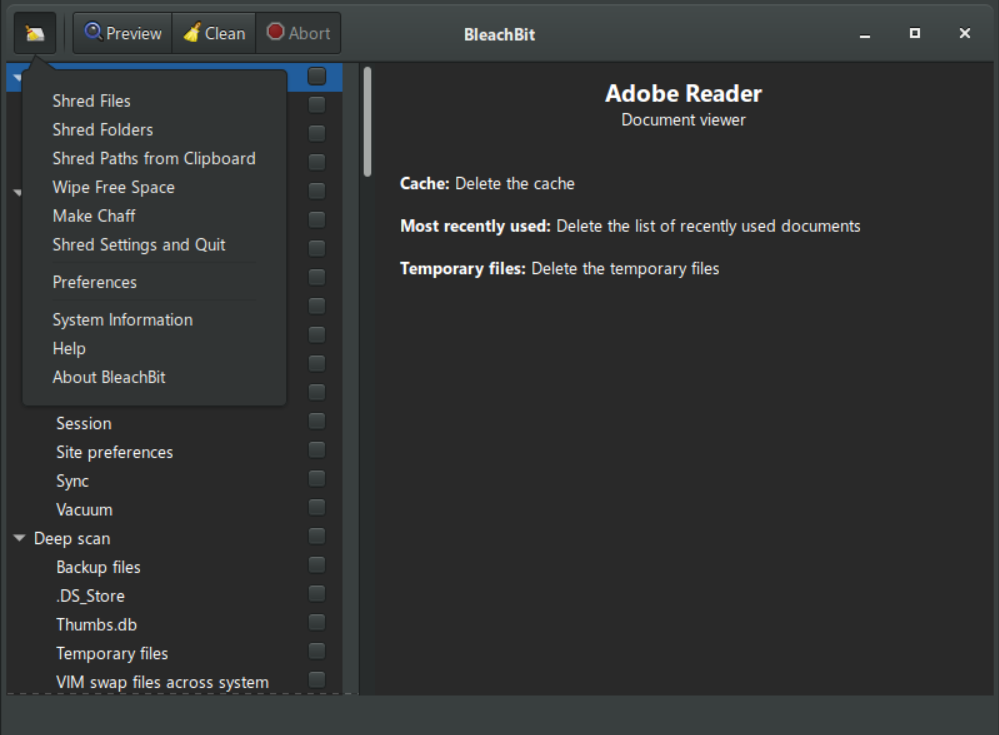
Task: Click the BleachBit window title
Action: (x=500, y=34)
